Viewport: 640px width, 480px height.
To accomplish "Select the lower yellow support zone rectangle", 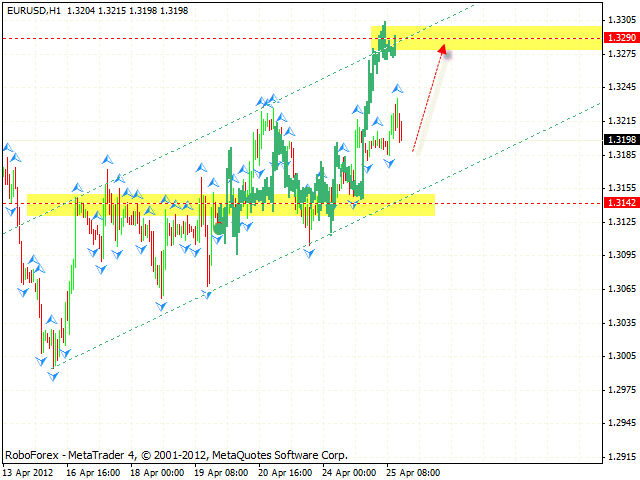I will point(231,205).
